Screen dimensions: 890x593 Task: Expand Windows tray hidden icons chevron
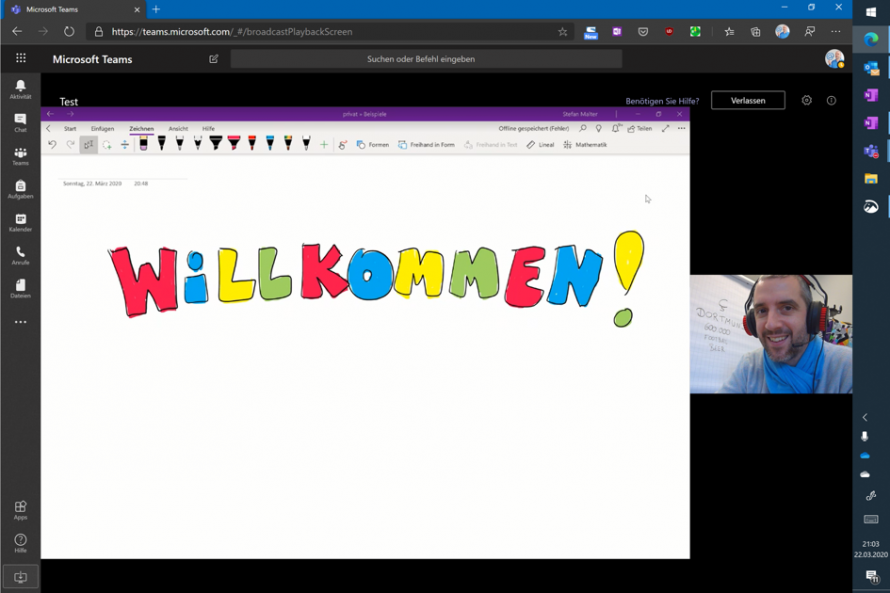(x=865, y=417)
